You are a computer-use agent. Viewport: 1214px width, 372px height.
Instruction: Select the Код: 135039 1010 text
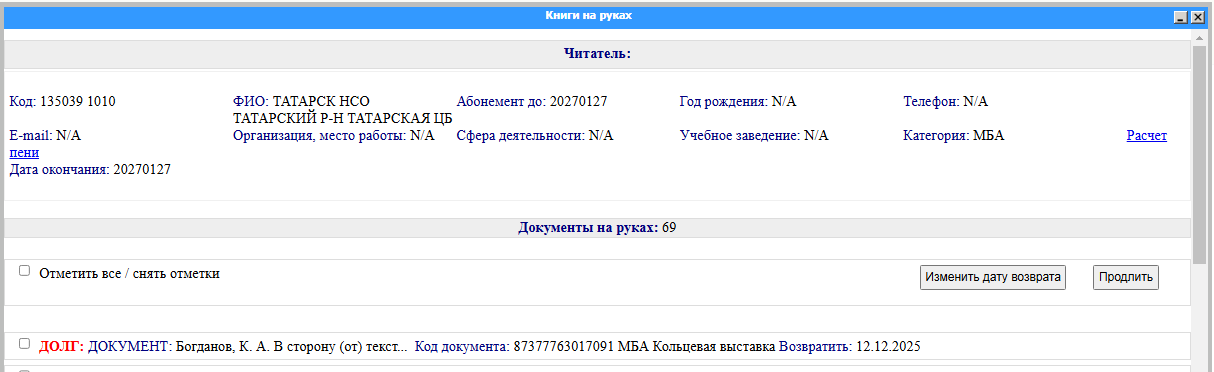point(62,102)
